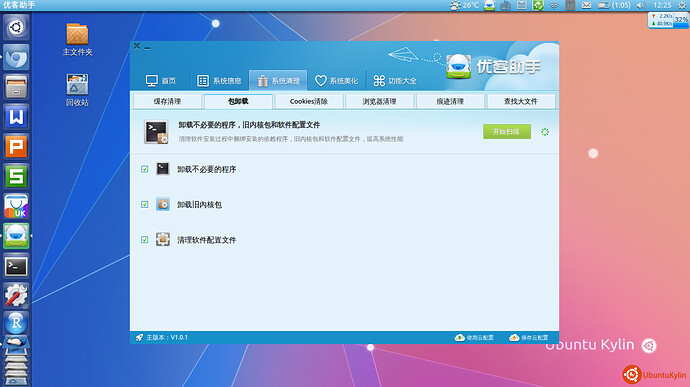
Task: Open the battery indicator menu
Action: click(x=614, y=5)
